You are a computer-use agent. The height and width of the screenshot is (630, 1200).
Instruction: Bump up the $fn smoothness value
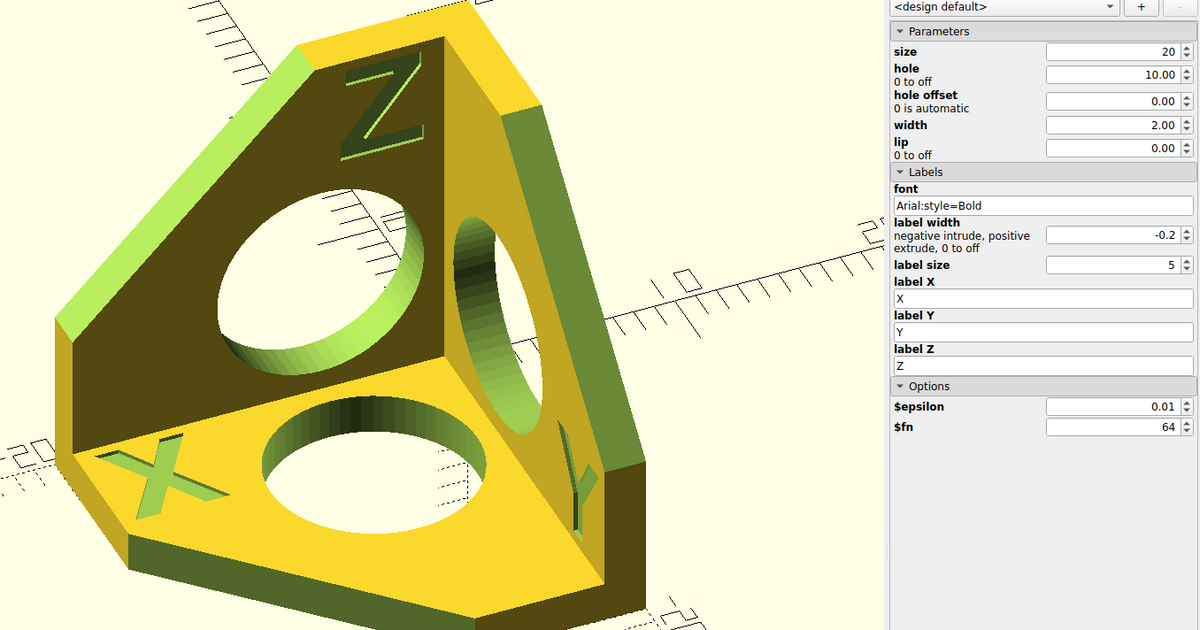pos(1186,423)
